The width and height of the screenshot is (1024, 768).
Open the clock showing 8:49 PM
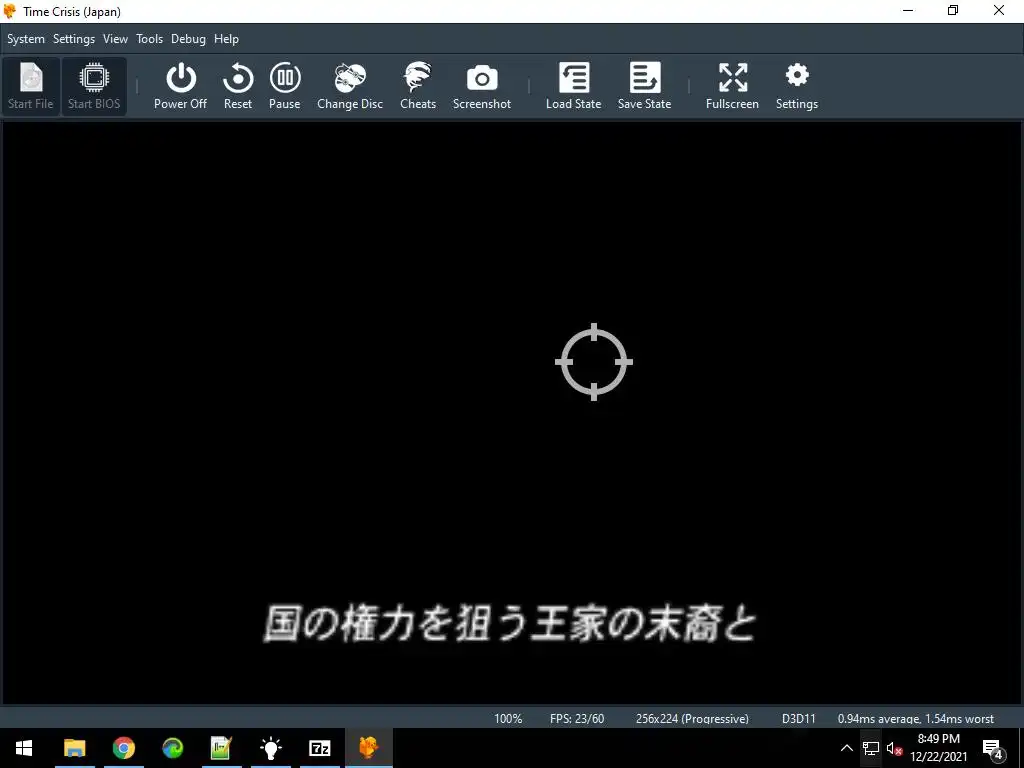click(x=938, y=748)
